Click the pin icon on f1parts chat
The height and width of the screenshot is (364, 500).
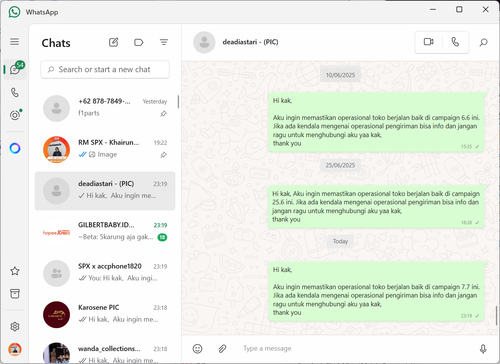[163, 114]
